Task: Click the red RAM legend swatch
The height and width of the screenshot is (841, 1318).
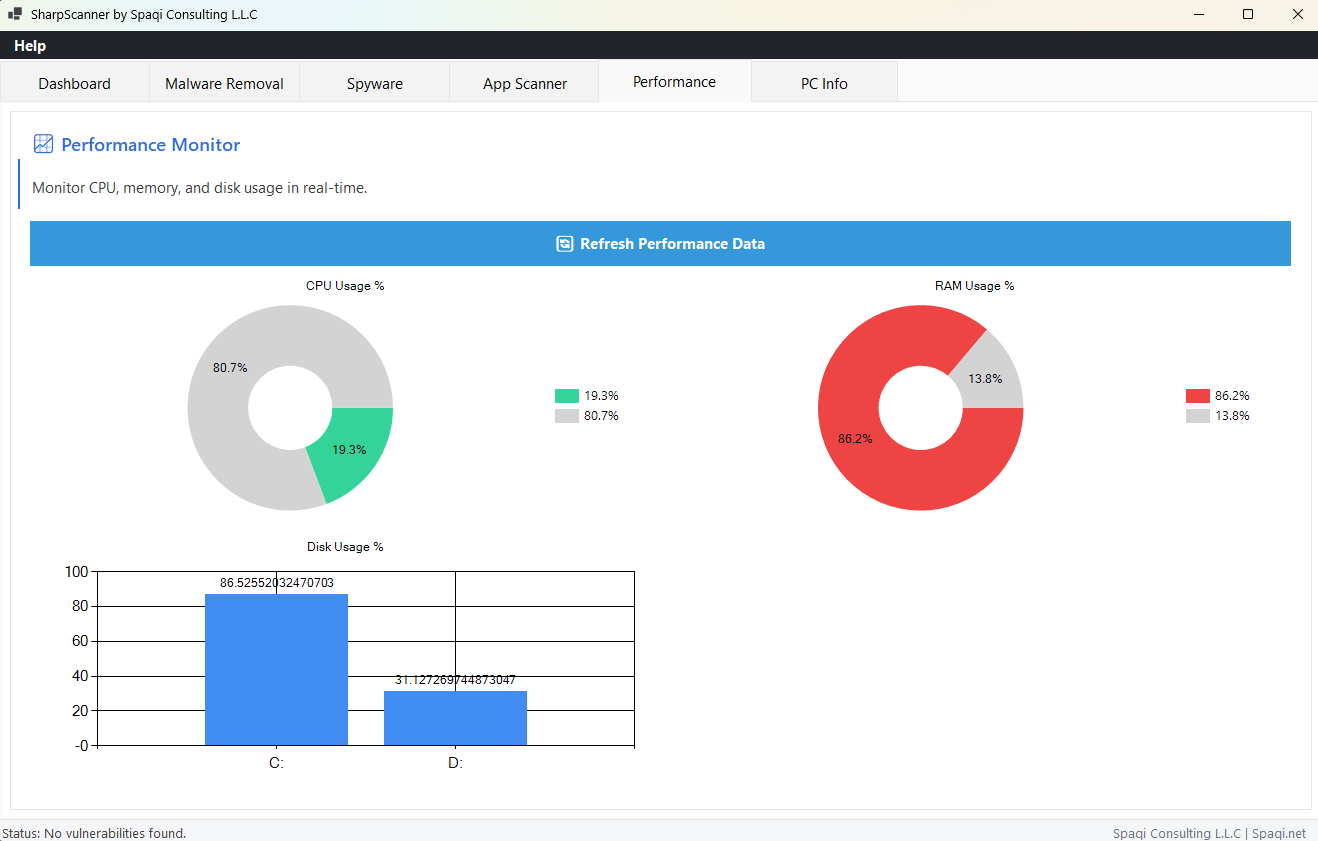Action: 1198,396
